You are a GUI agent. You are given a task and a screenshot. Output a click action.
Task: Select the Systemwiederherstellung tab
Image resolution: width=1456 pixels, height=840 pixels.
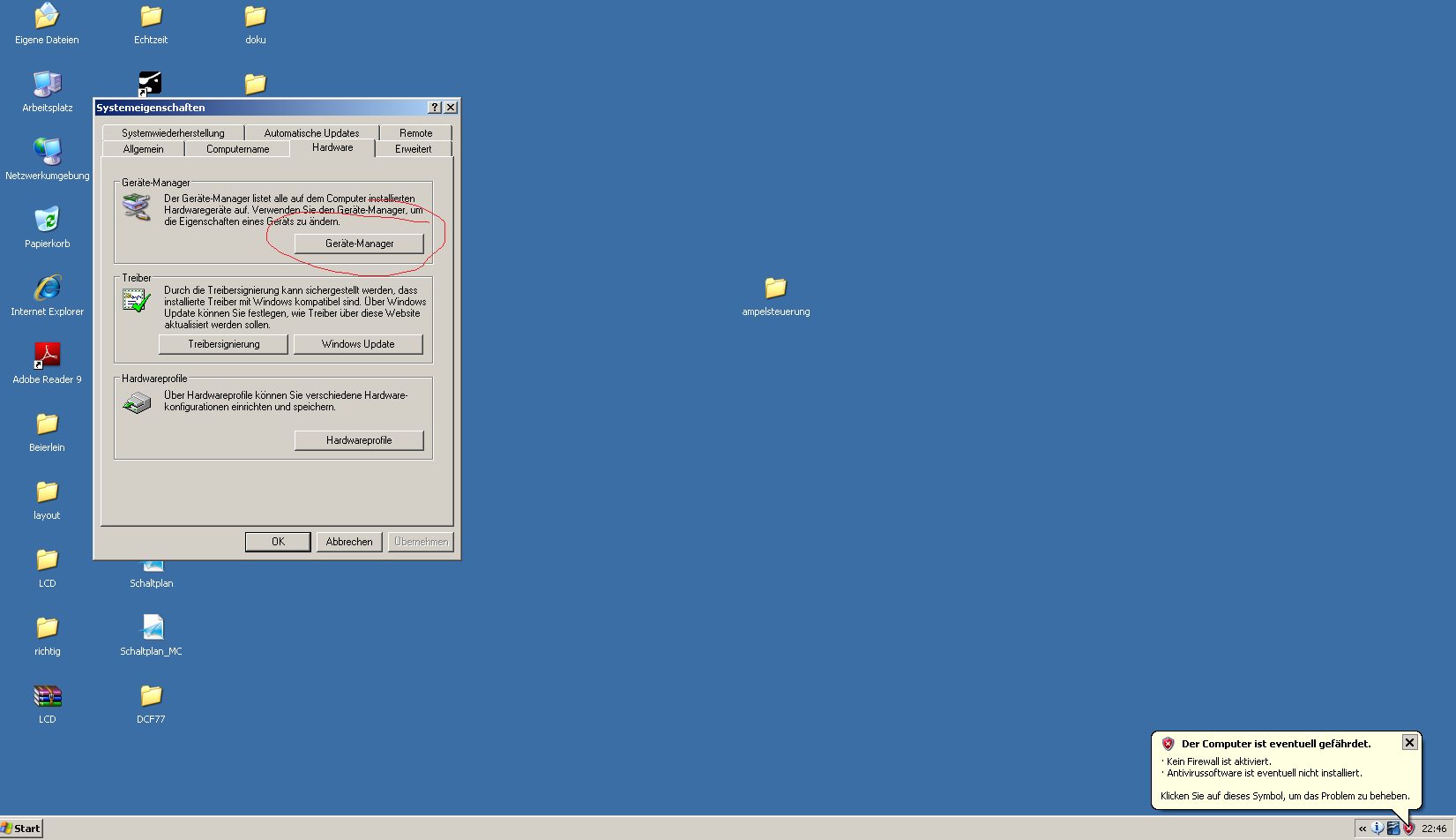(173, 133)
